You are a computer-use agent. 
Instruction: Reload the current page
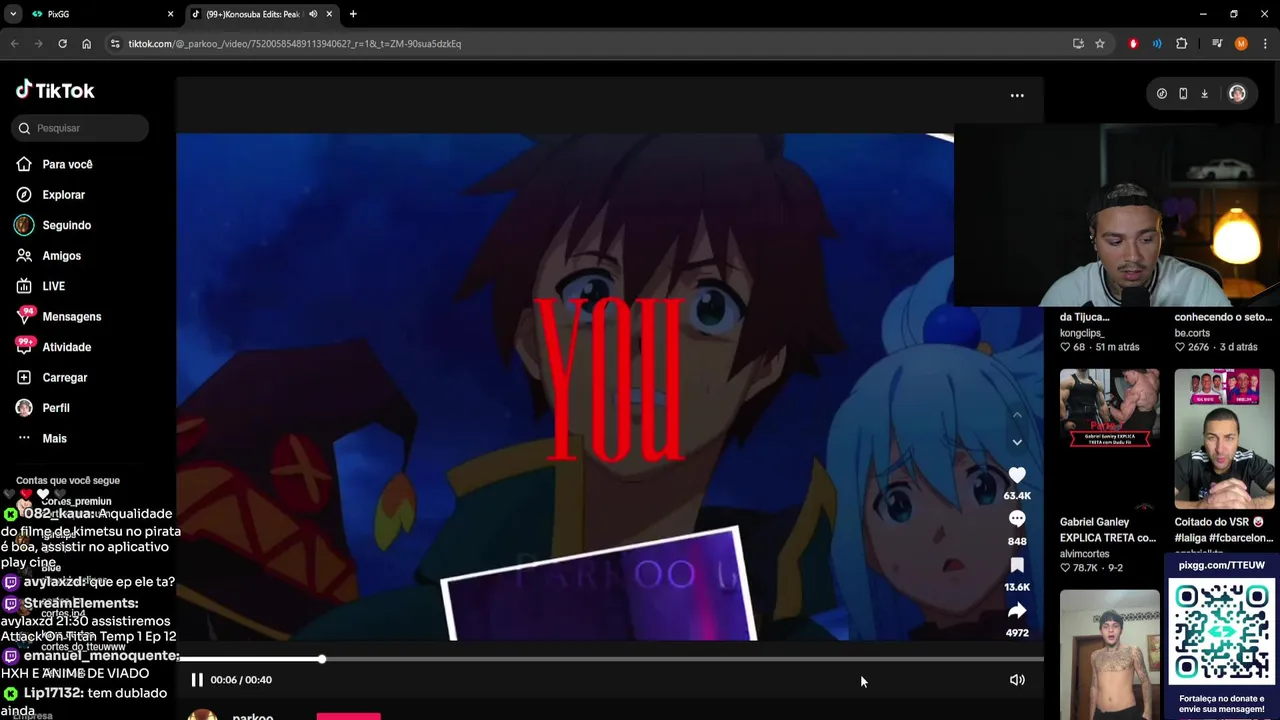tap(62, 44)
